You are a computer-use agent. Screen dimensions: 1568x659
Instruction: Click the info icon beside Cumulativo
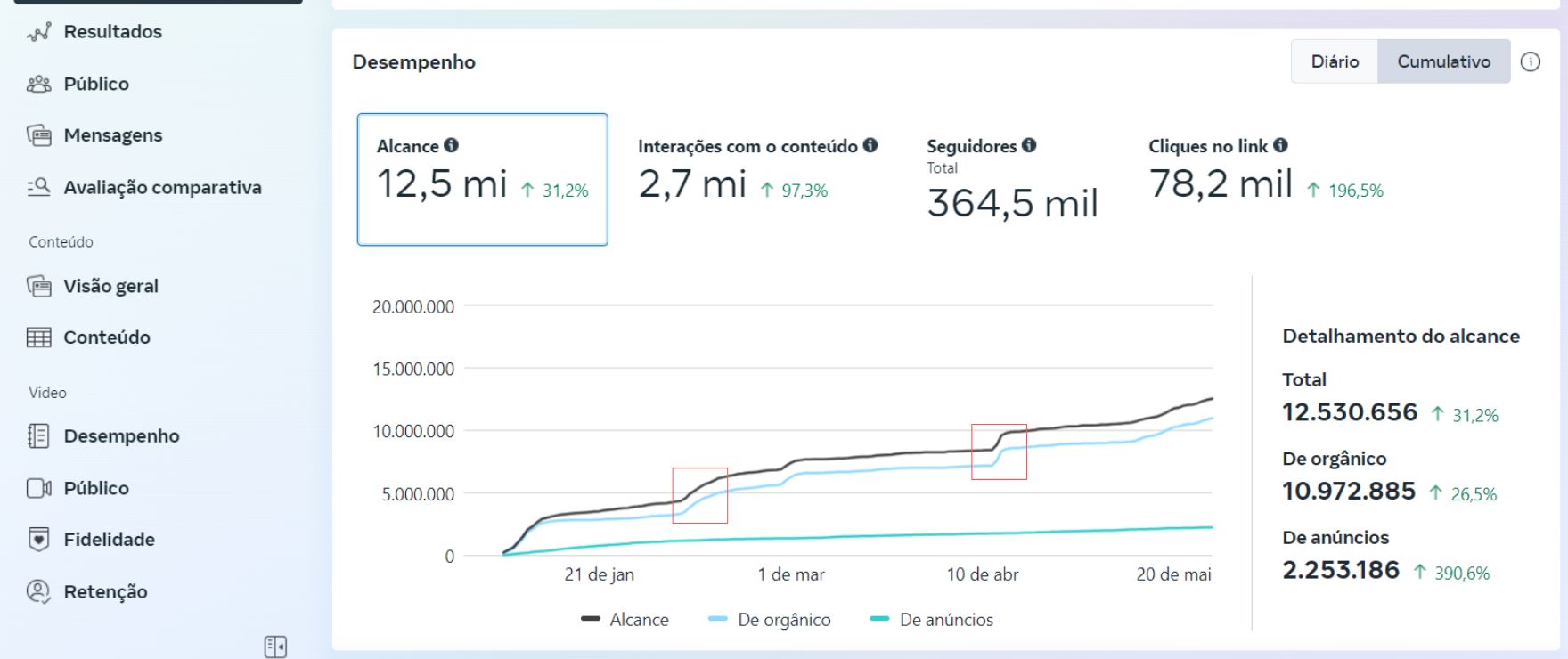1530,61
